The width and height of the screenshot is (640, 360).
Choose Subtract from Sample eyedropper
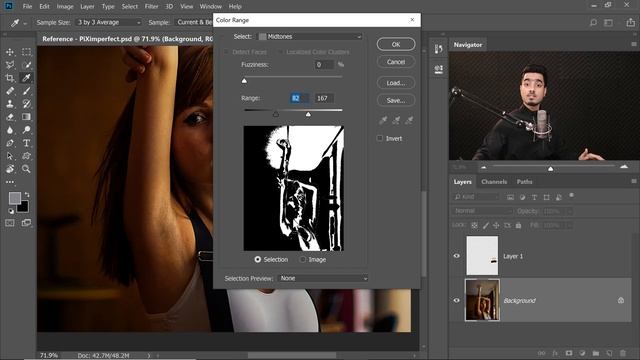pyautogui.click(x=409, y=120)
